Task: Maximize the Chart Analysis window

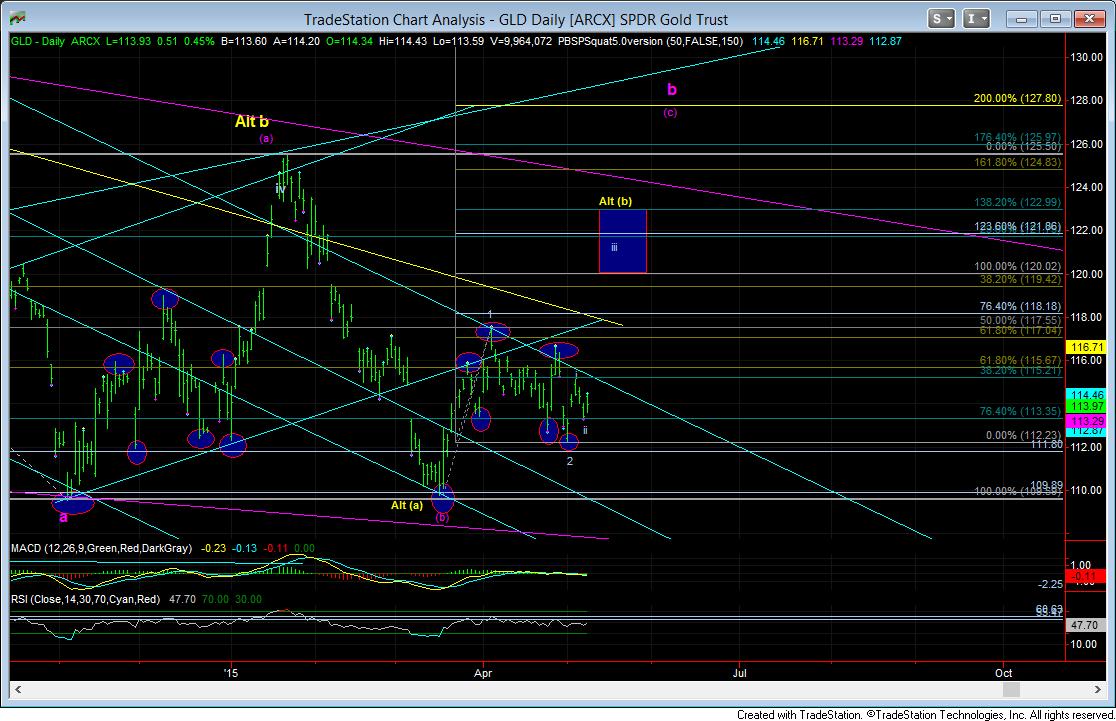Action: pos(1056,19)
